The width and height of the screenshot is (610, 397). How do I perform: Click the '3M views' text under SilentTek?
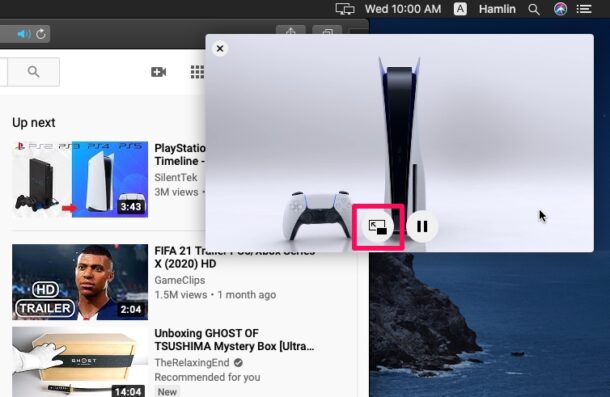pos(176,192)
